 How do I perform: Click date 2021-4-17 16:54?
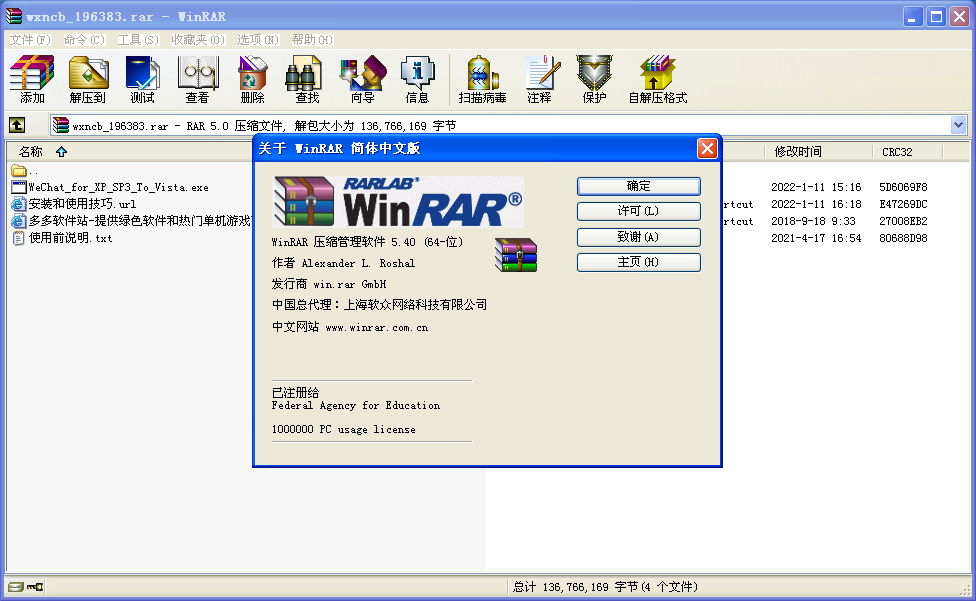[816, 238]
